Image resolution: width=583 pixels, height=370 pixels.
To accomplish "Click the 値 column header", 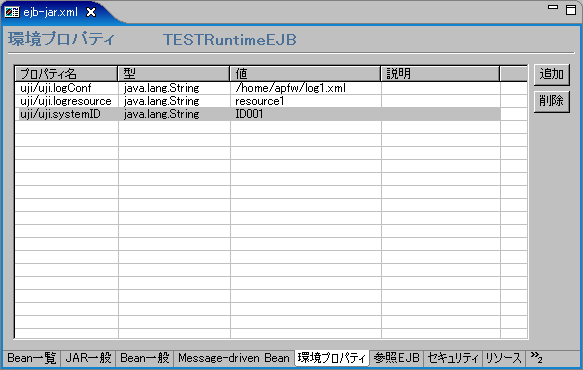I will 305,74.
